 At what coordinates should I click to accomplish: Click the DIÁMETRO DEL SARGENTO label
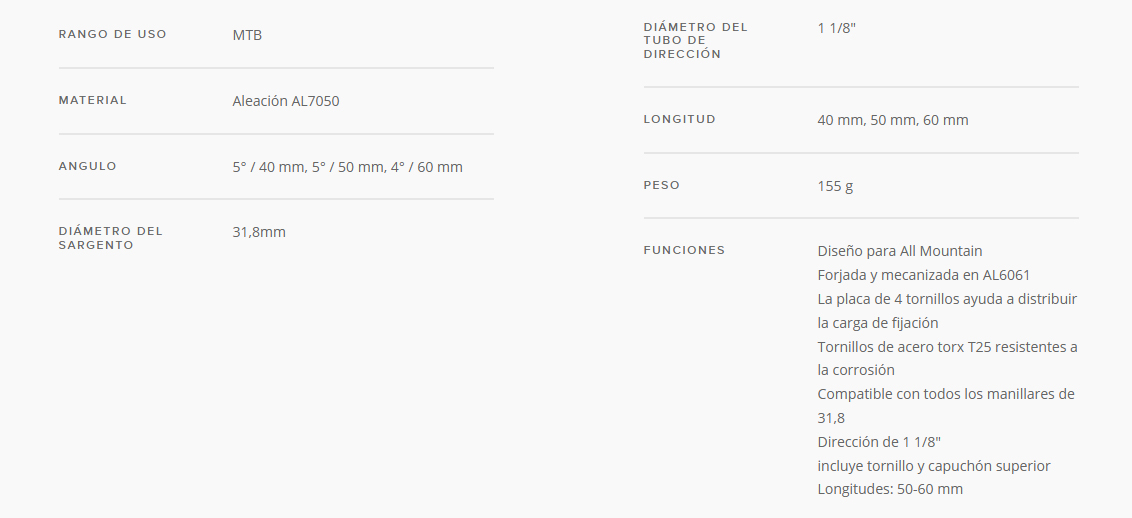pos(110,238)
